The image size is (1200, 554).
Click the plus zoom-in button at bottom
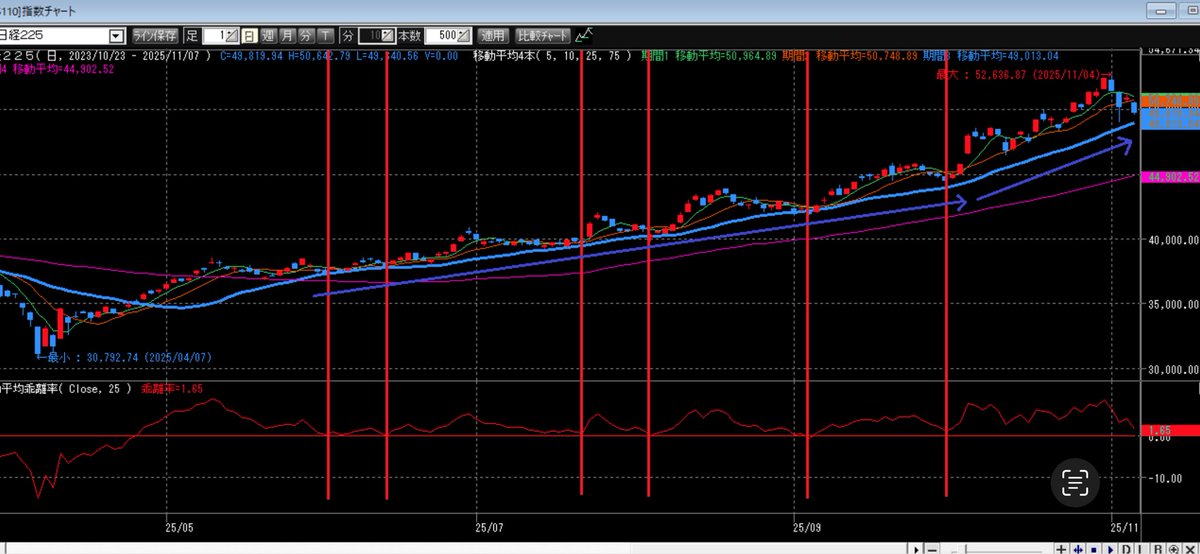coord(1061,548)
